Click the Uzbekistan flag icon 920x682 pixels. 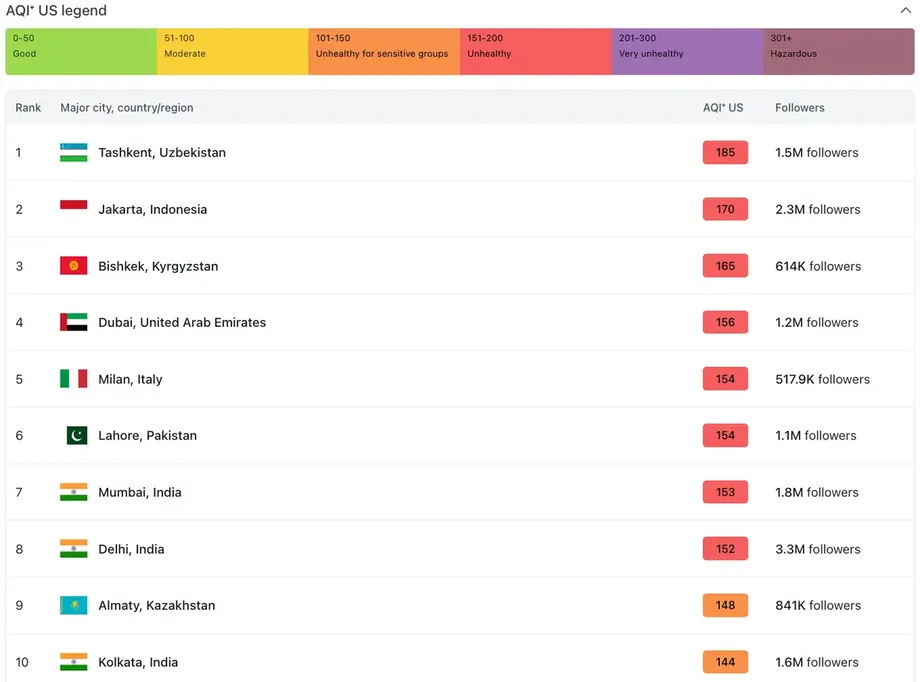point(73,153)
